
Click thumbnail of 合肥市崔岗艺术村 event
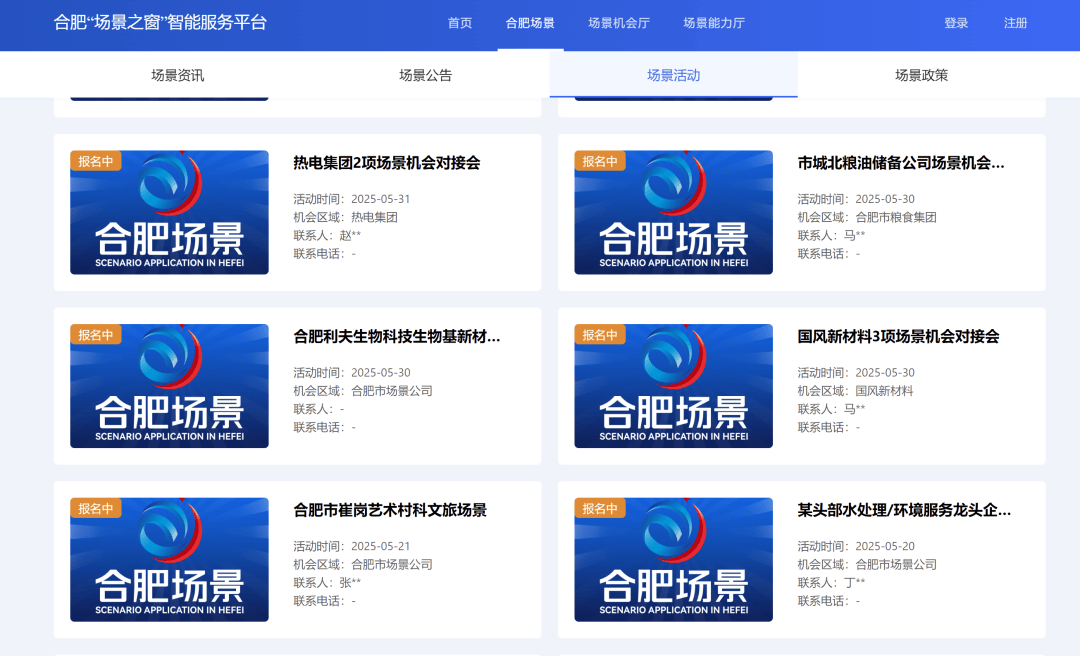(169, 569)
